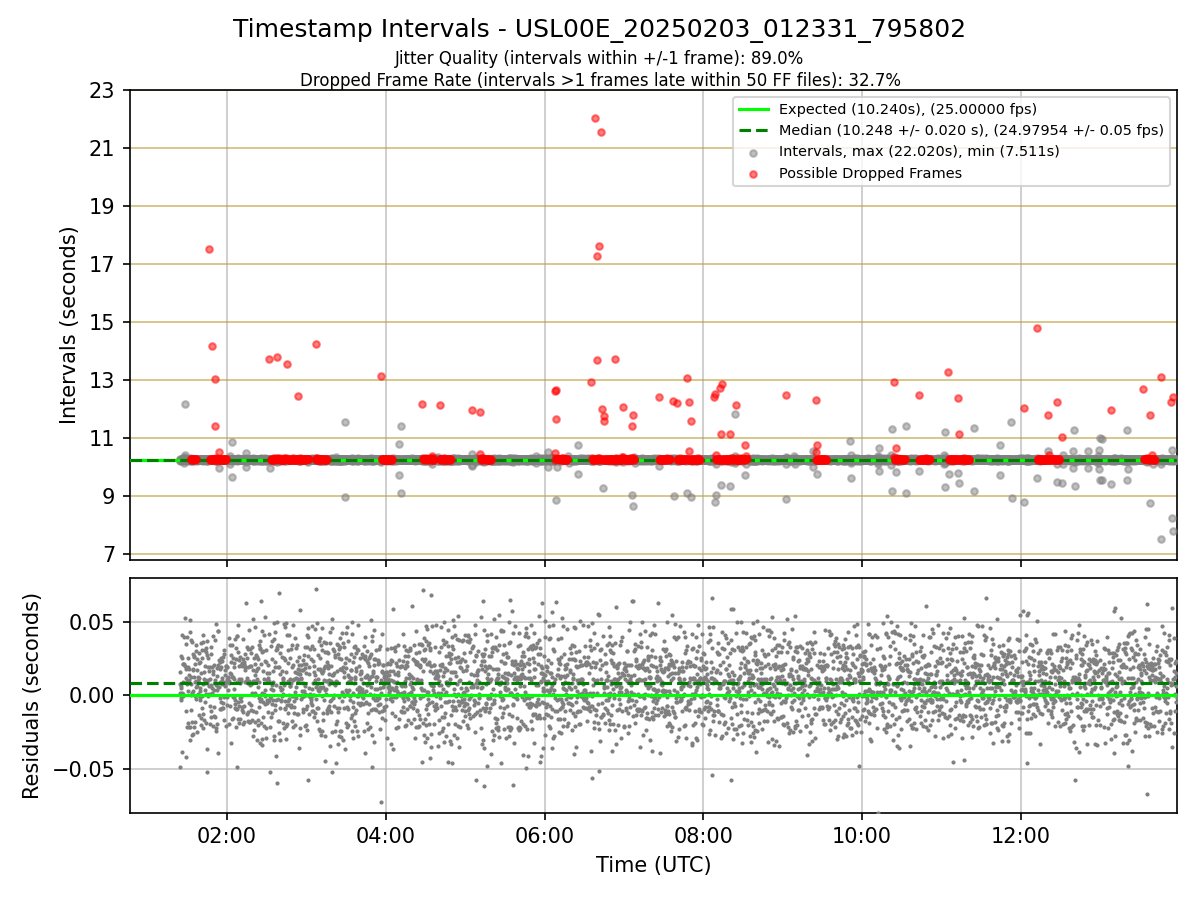
Task: Click the gray marker in the Intervals legend entry
Action: pos(754,152)
